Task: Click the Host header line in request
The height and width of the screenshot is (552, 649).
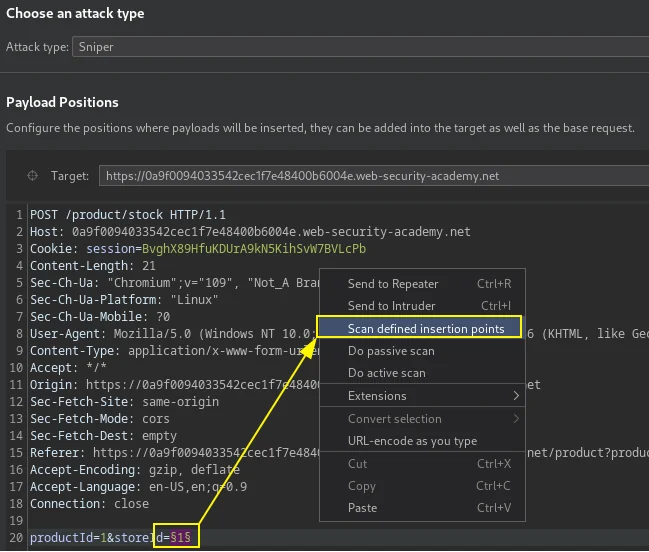Action: click(250, 232)
